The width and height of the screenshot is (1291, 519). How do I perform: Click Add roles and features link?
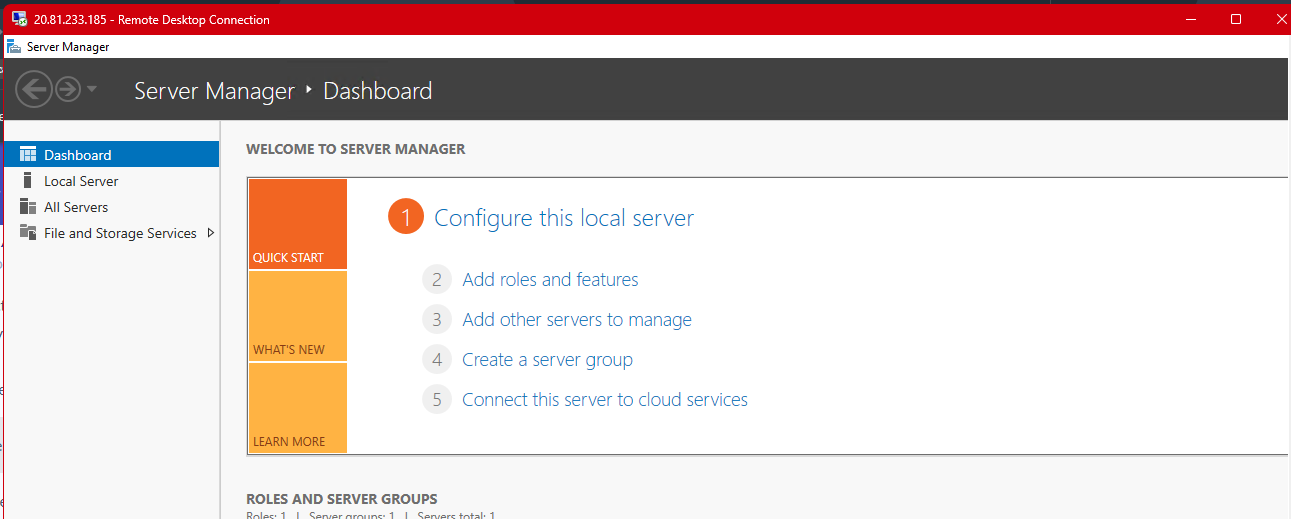(x=550, y=279)
